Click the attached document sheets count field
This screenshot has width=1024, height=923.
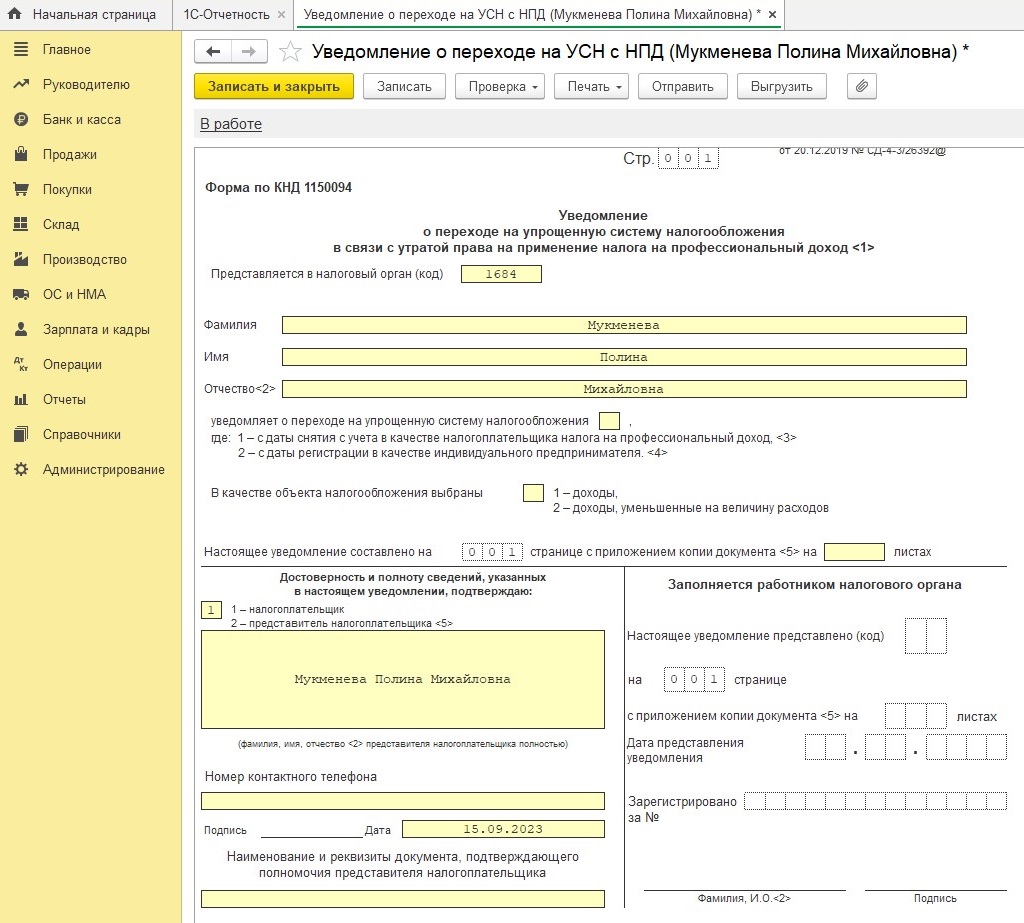[854, 552]
